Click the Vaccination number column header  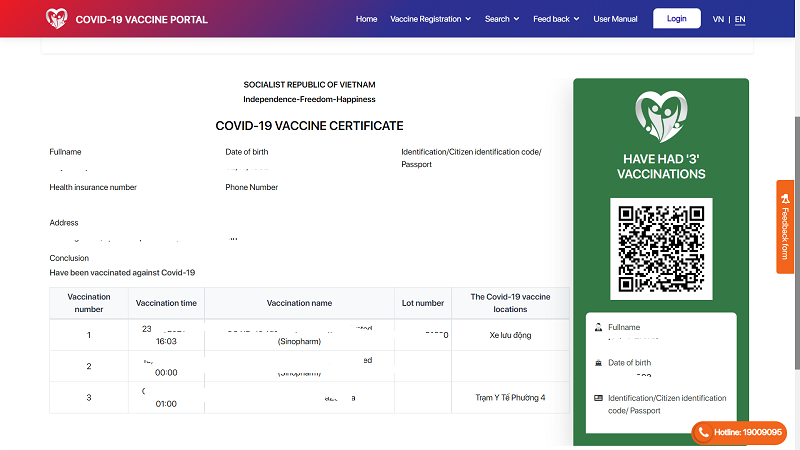pyautogui.click(x=89, y=303)
